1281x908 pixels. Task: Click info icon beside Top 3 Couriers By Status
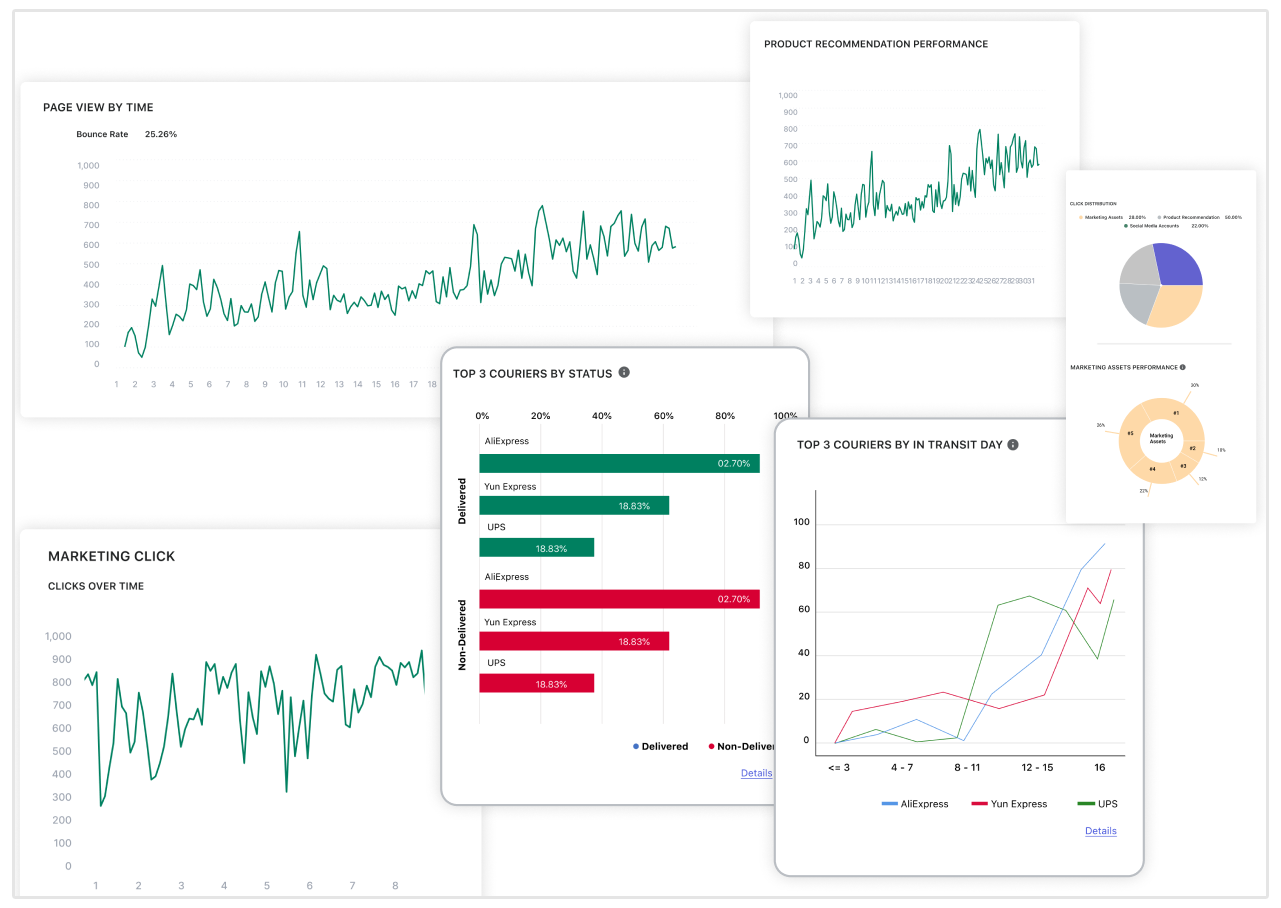click(624, 373)
